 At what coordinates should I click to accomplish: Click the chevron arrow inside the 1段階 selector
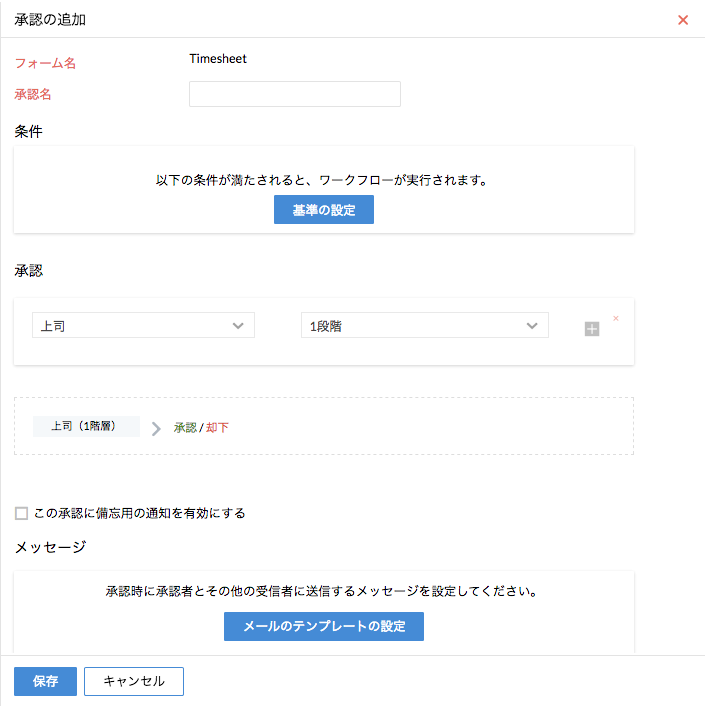click(532, 326)
